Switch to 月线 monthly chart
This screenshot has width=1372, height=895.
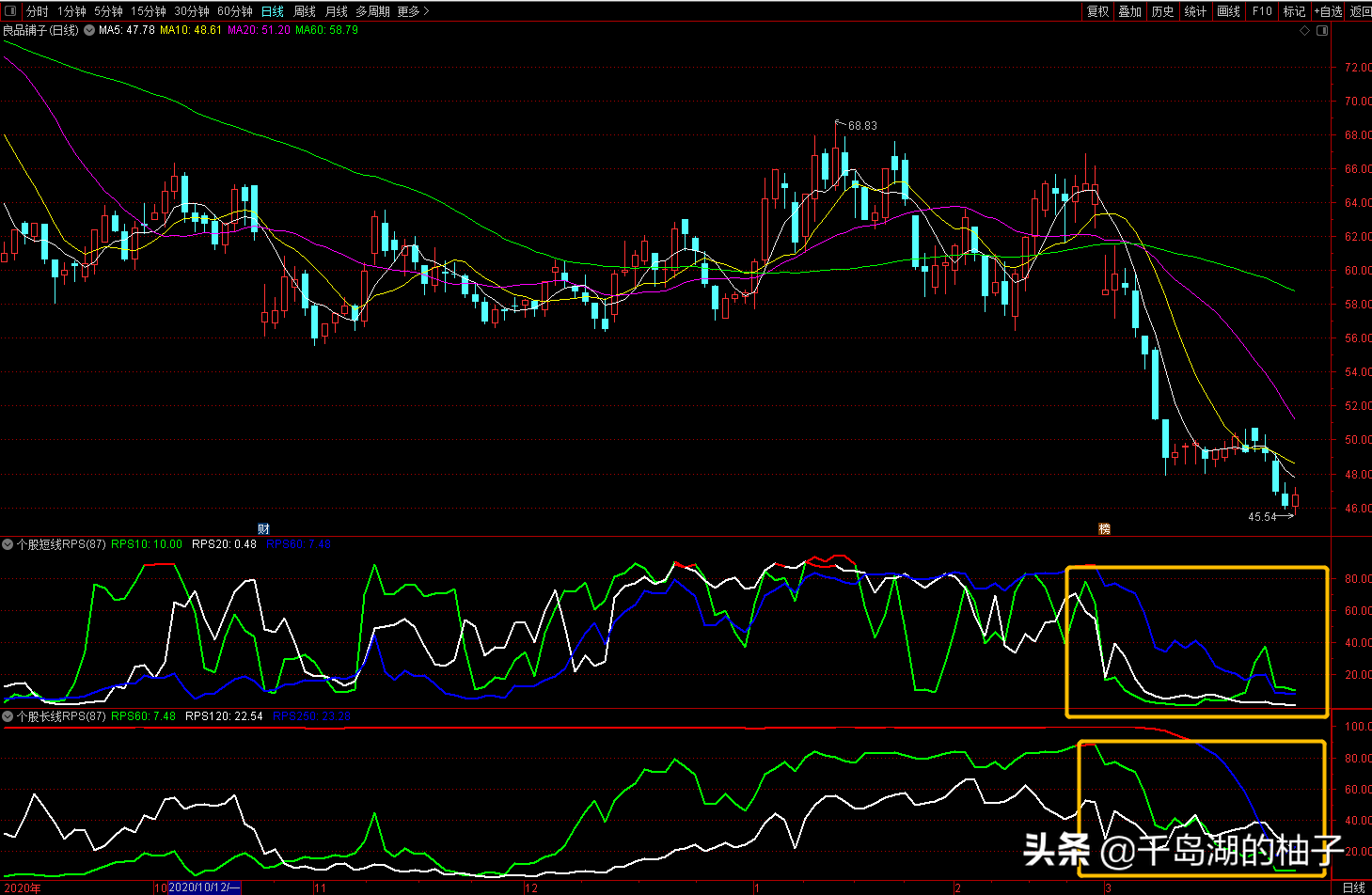point(336,11)
